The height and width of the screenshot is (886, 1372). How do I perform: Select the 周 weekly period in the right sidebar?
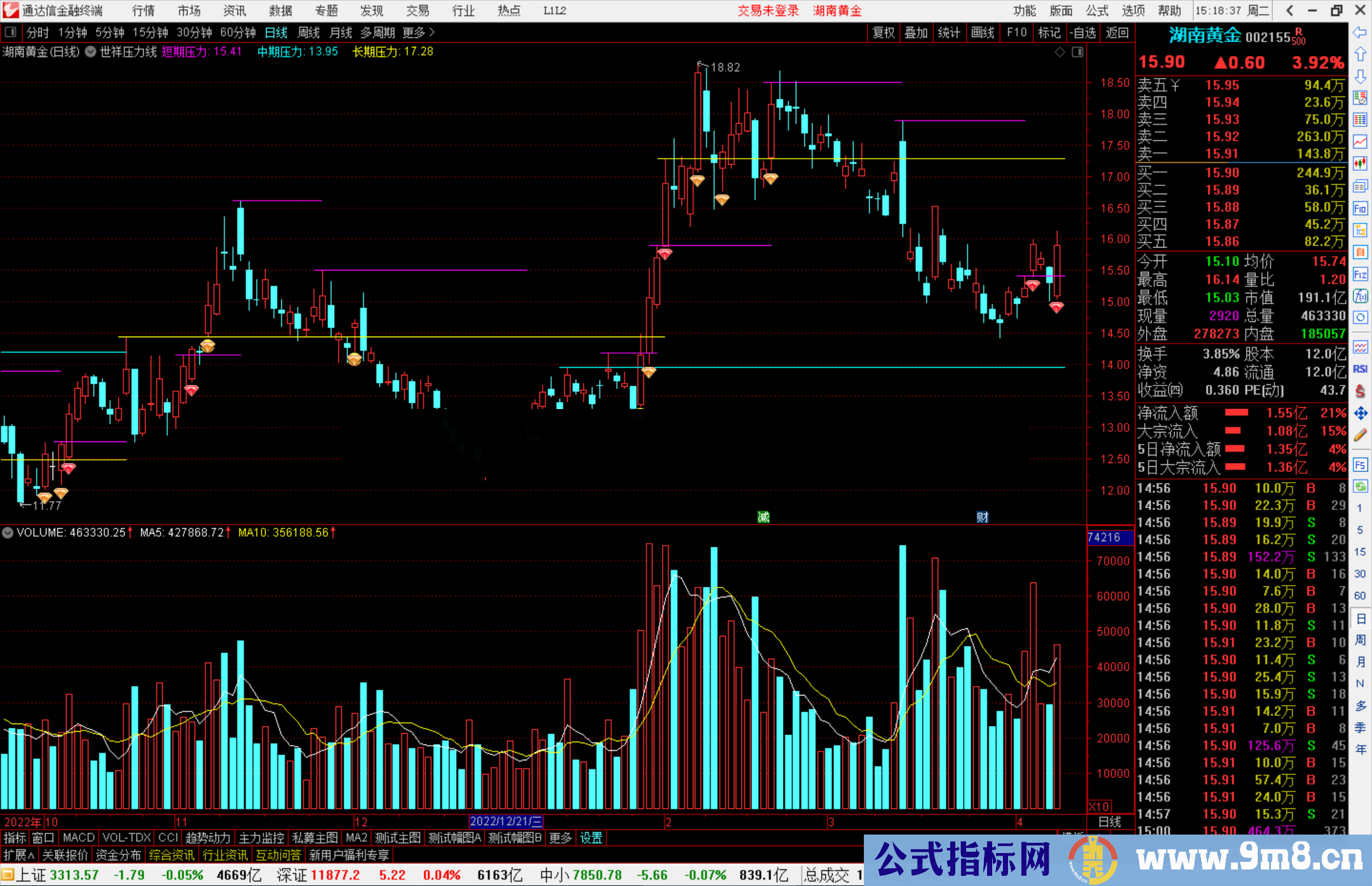coord(1360,640)
